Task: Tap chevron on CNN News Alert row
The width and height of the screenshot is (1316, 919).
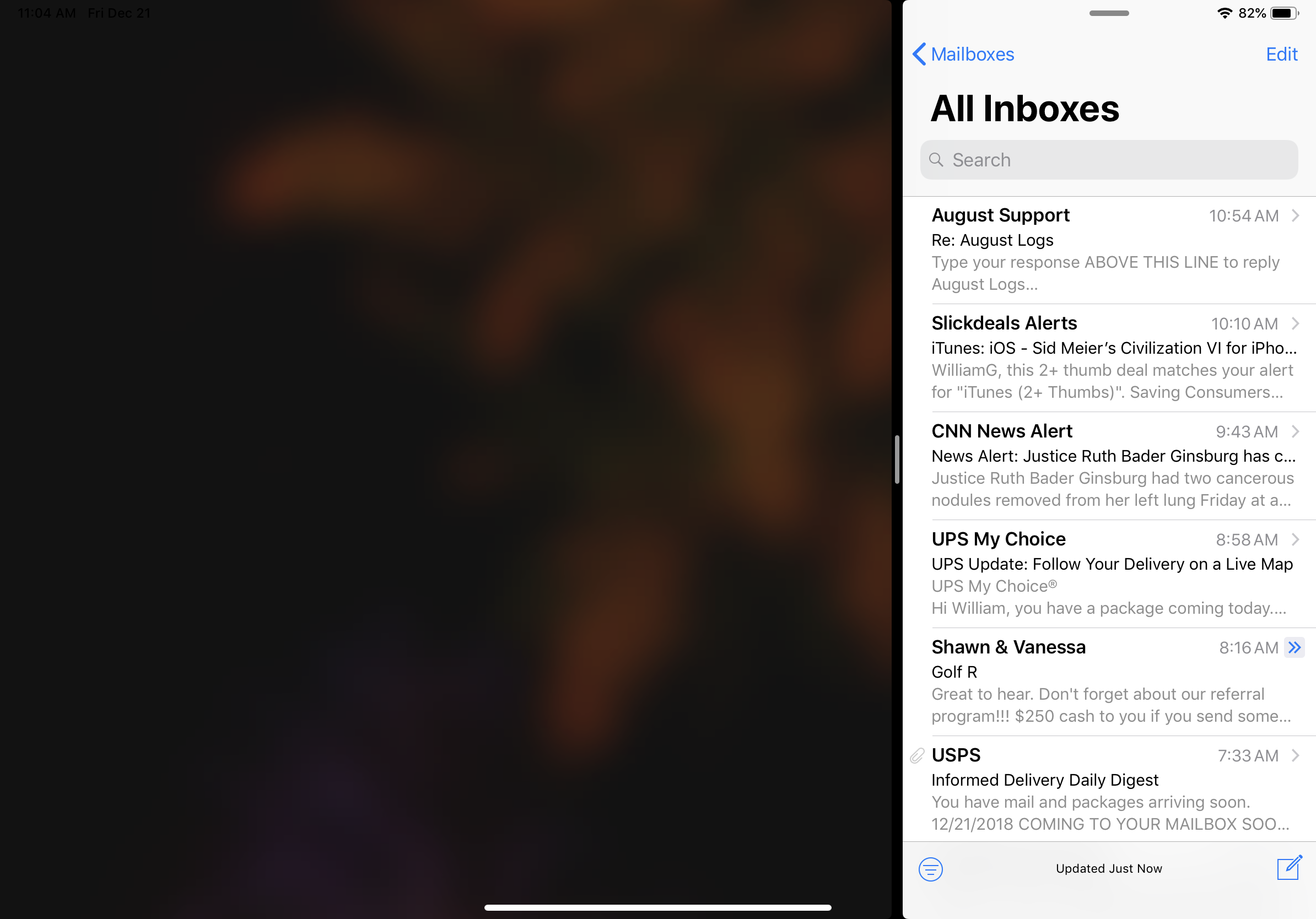Action: pyautogui.click(x=1295, y=431)
